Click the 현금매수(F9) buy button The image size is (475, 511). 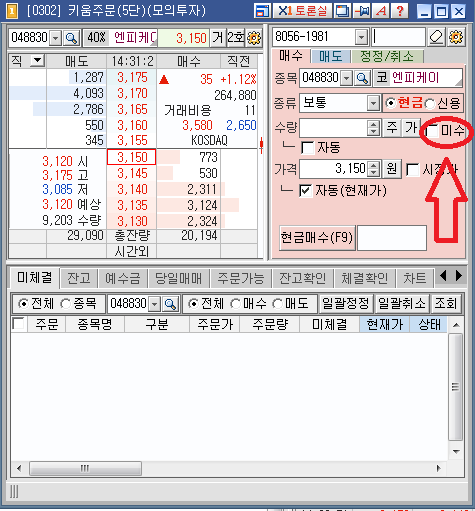click(317, 238)
